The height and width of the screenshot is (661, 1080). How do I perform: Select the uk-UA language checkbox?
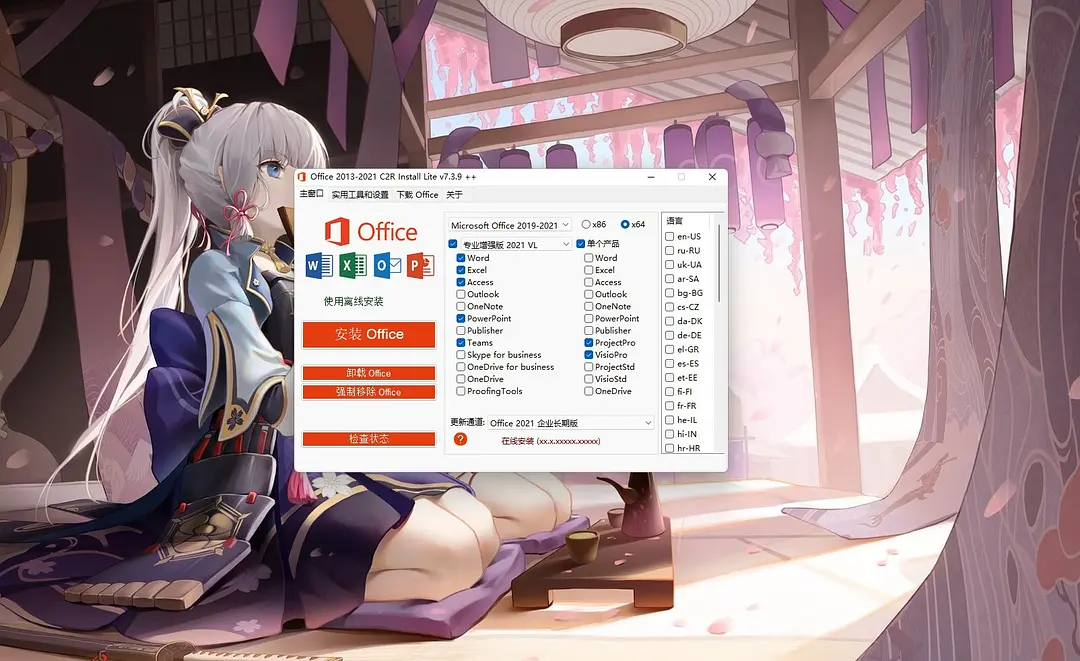[669, 264]
